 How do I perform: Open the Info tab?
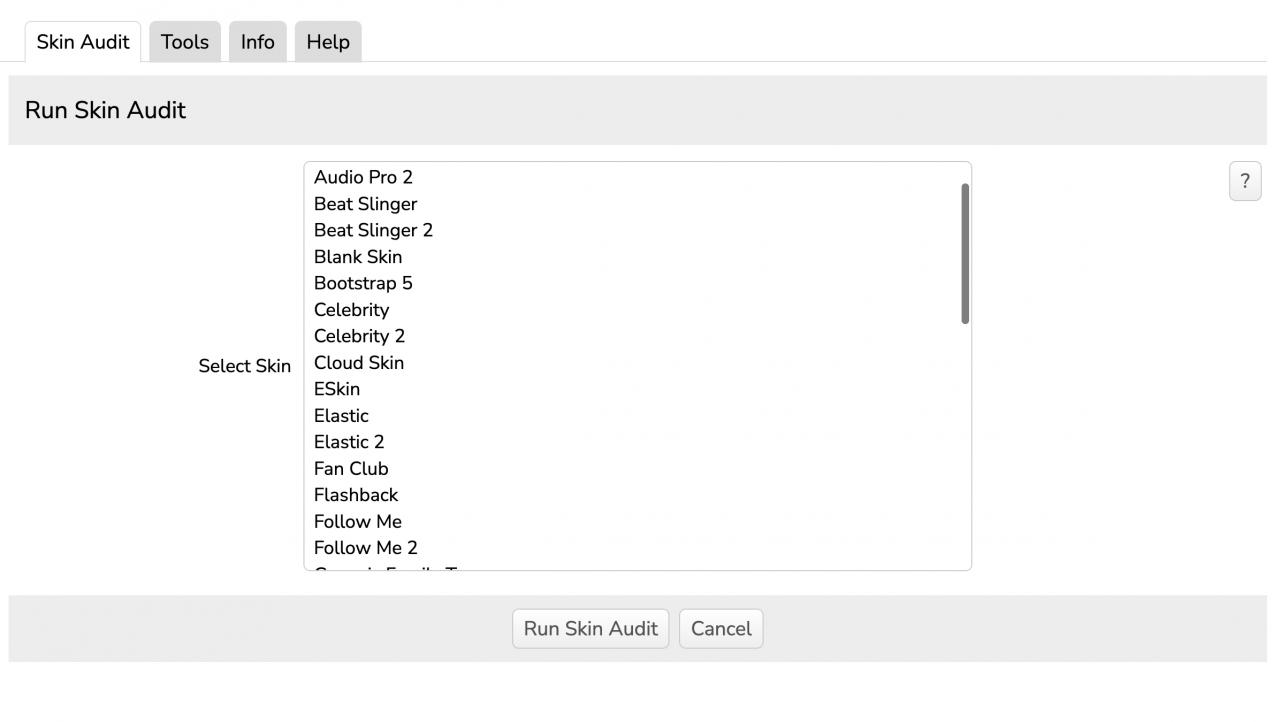257,42
